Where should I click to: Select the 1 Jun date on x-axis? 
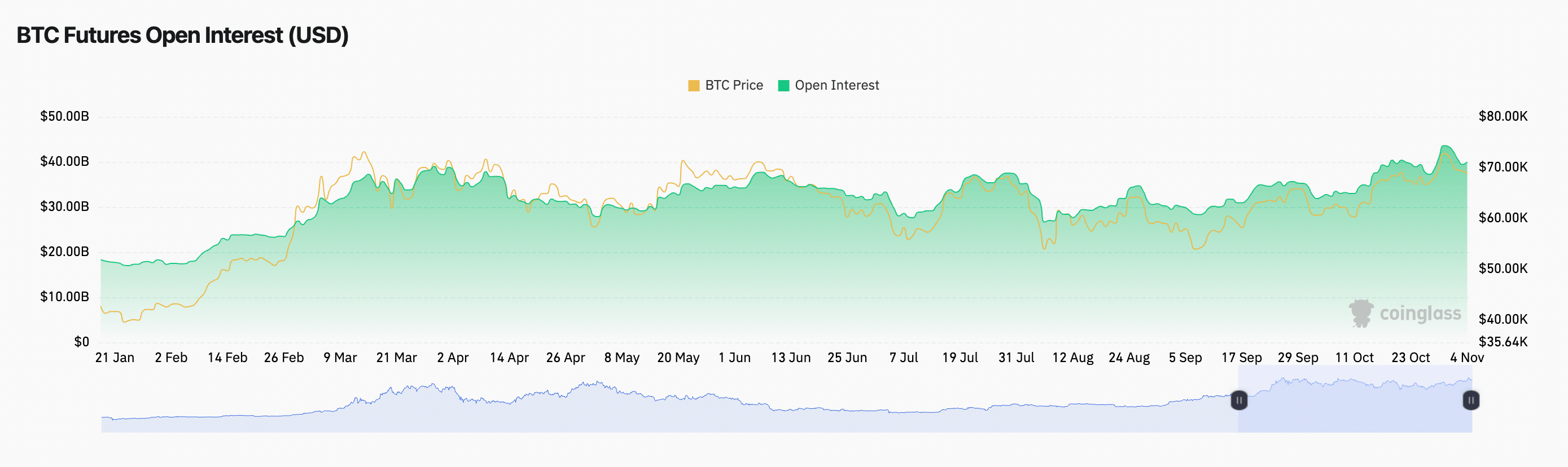tap(734, 358)
